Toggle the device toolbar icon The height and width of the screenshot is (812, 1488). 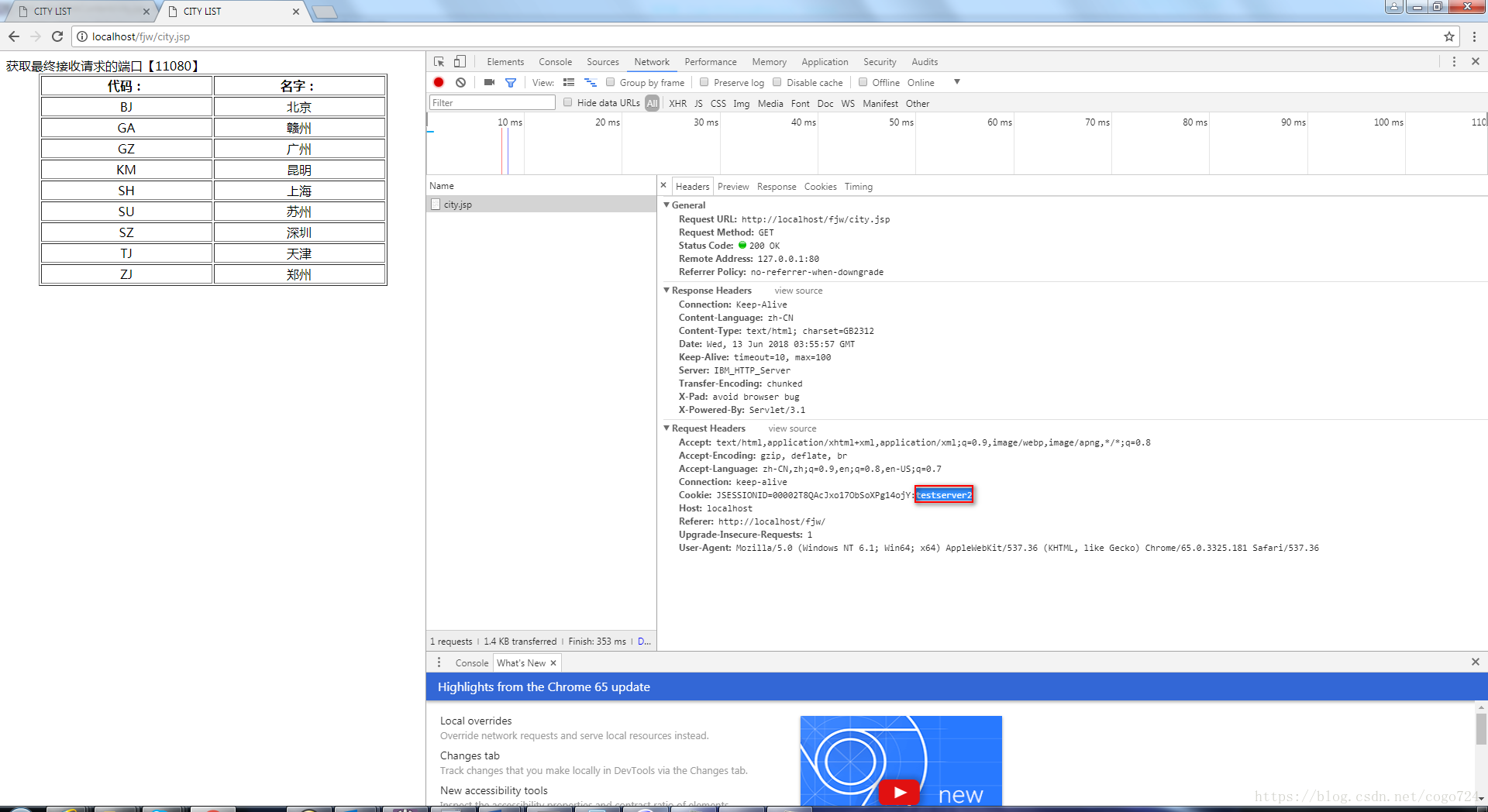(x=460, y=61)
